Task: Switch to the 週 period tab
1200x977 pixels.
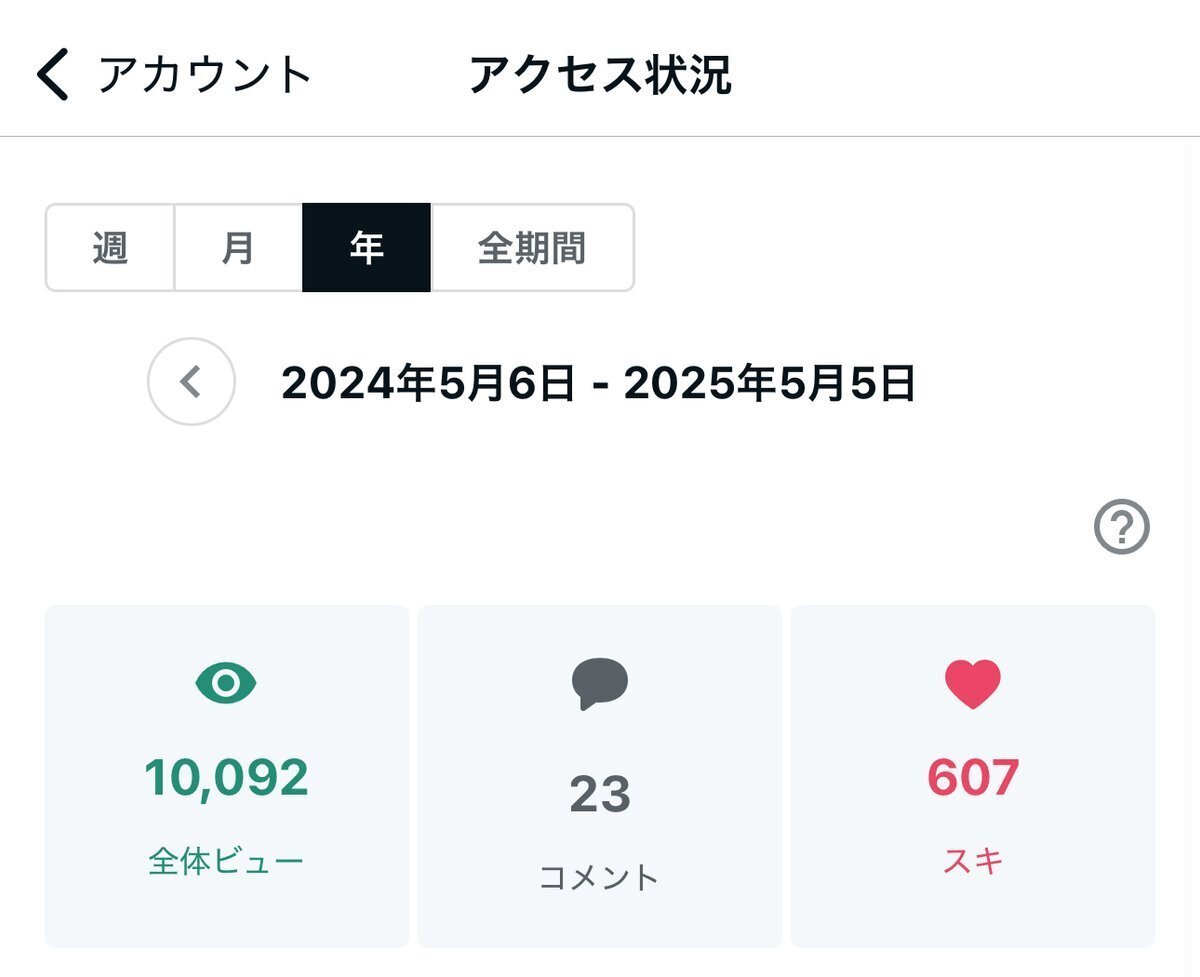Action: pyautogui.click(x=110, y=248)
